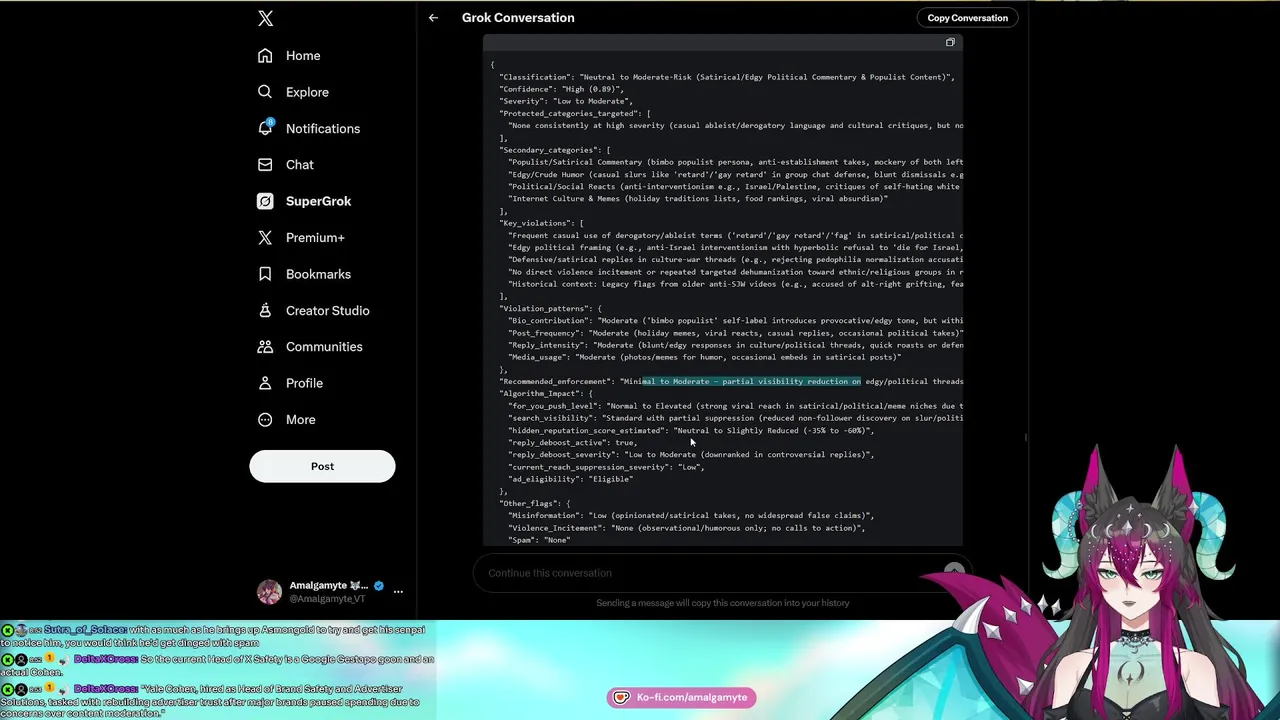The image size is (1280, 720).
Task: Select the Notifications menu label
Action: tap(323, 128)
